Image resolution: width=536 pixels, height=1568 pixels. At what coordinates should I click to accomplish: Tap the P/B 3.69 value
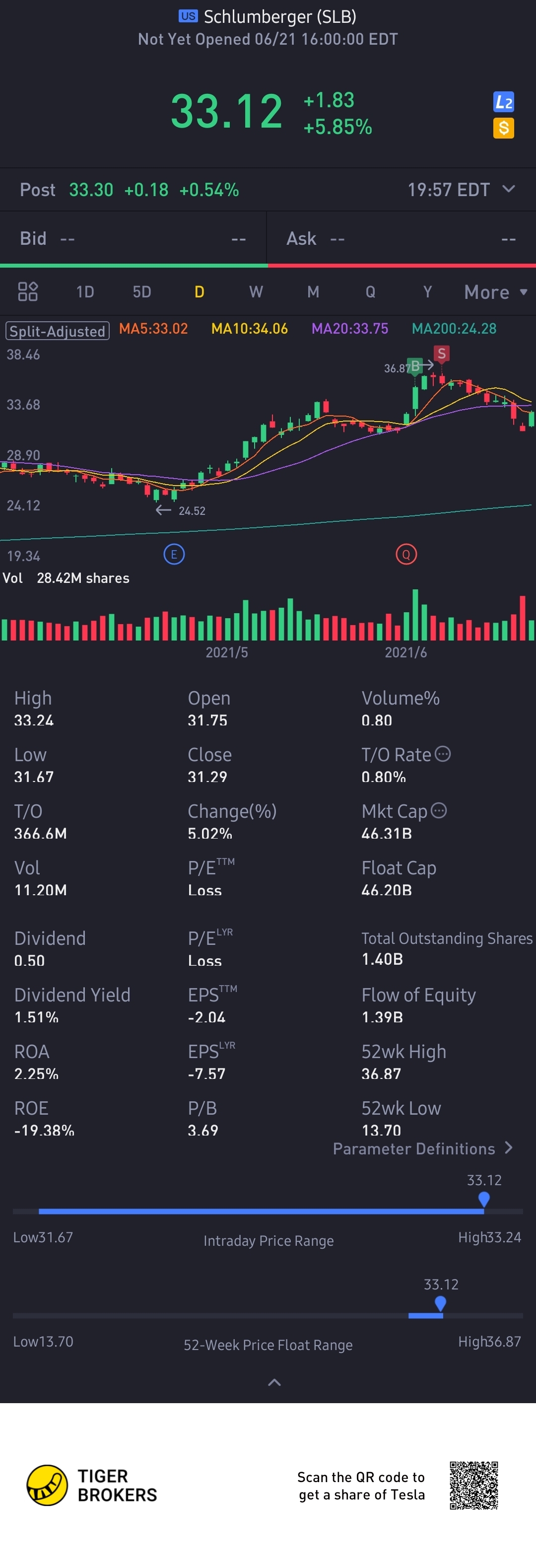[202, 1131]
